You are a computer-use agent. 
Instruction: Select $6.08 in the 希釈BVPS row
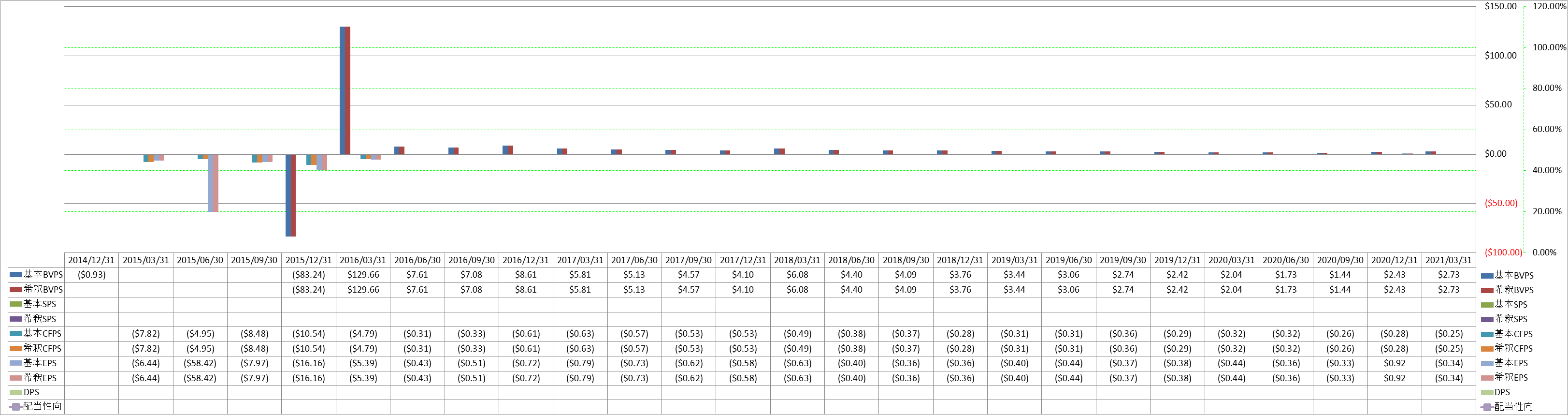797,289
